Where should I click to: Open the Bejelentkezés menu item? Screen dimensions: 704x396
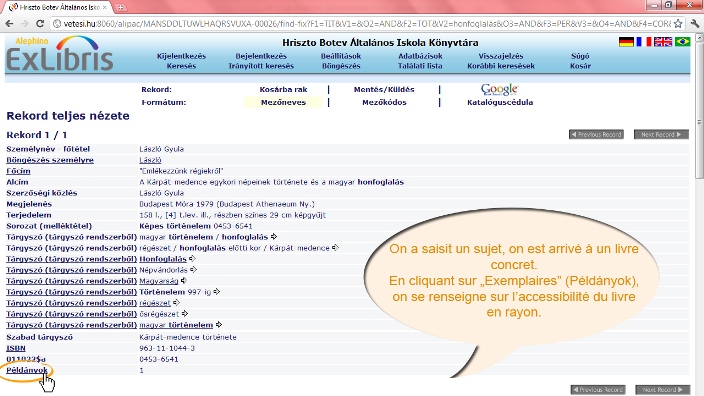261,56
